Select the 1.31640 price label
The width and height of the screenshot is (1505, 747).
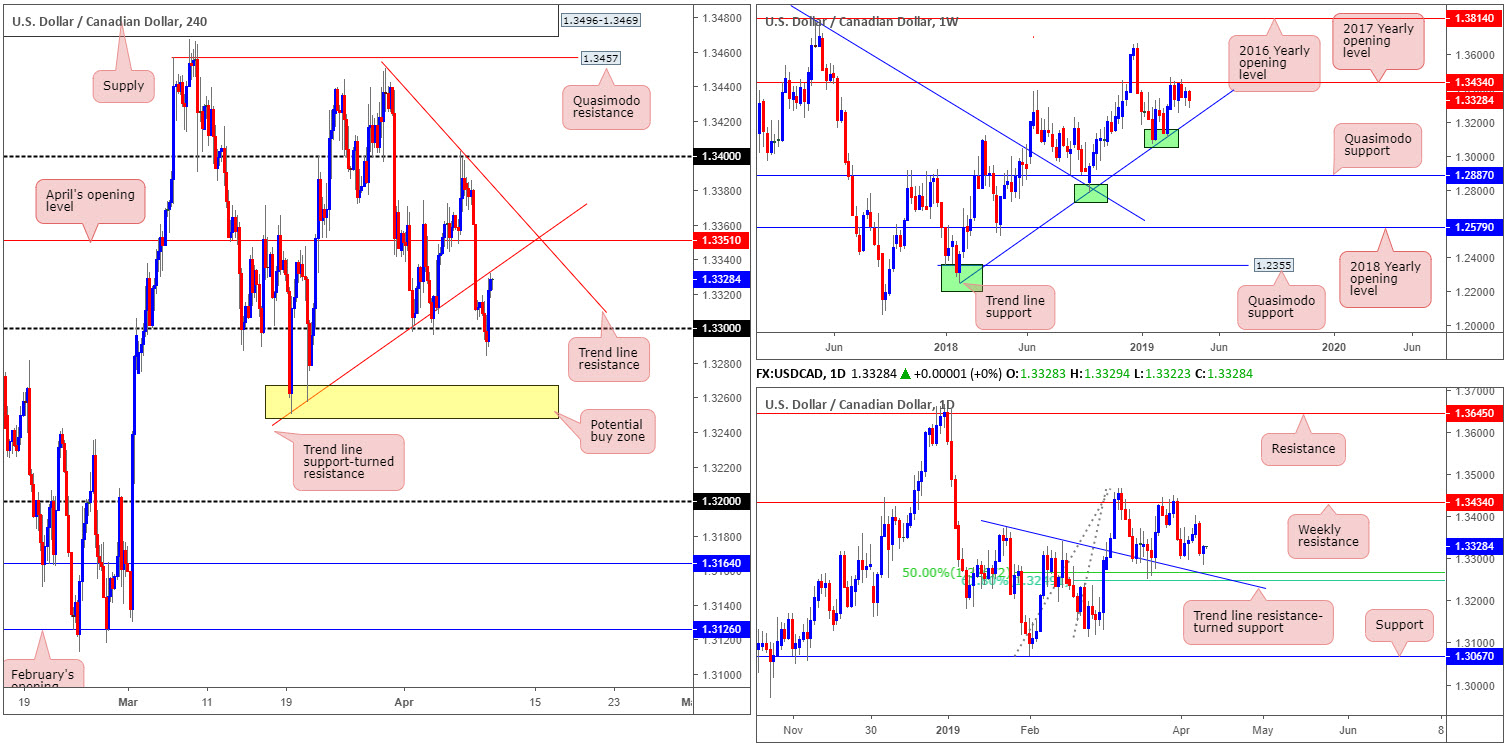click(721, 564)
